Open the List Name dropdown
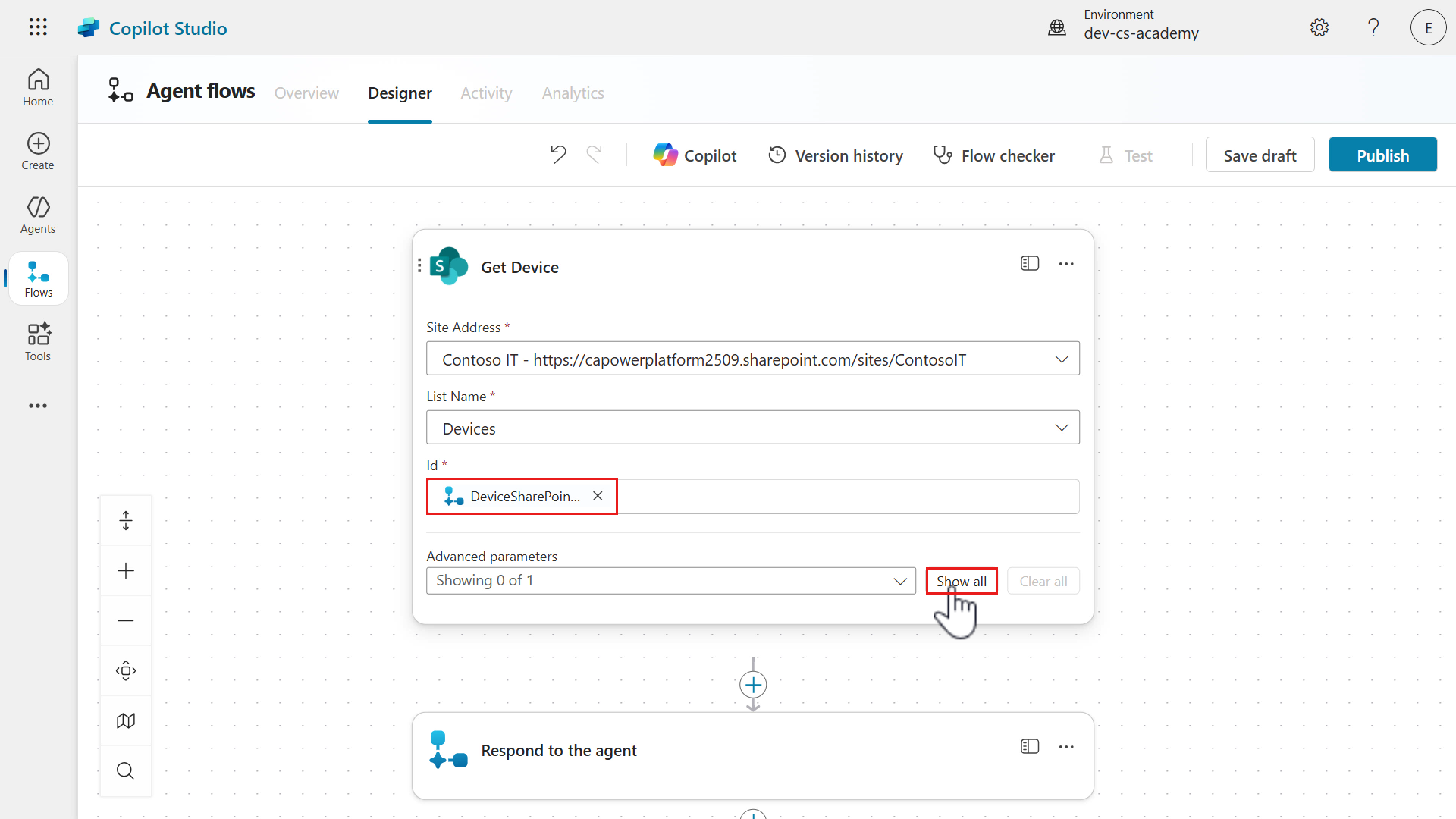Screen dimensions: 1456x819 [x=1062, y=427]
